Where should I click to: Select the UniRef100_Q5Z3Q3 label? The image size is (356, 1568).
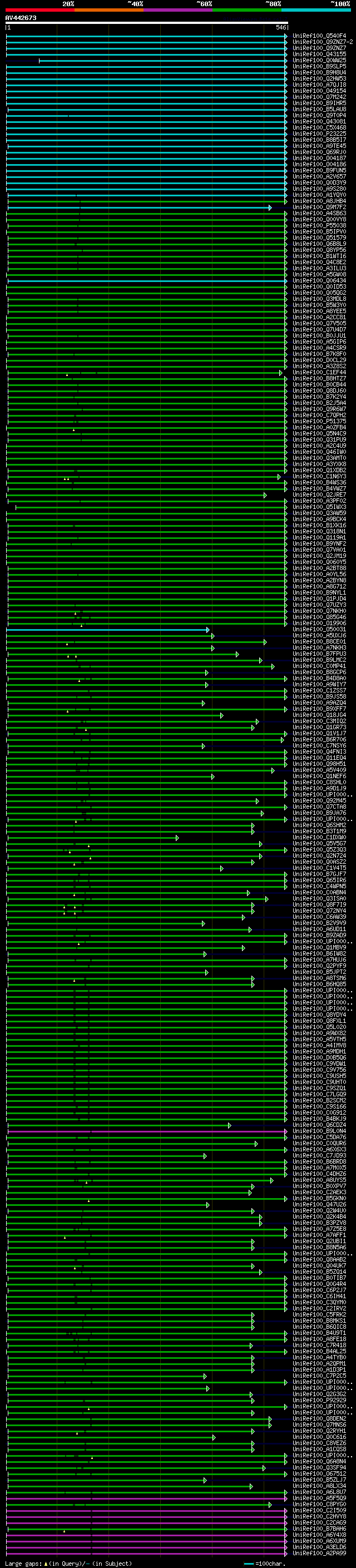pyautogui.click(x=319, y=850)
